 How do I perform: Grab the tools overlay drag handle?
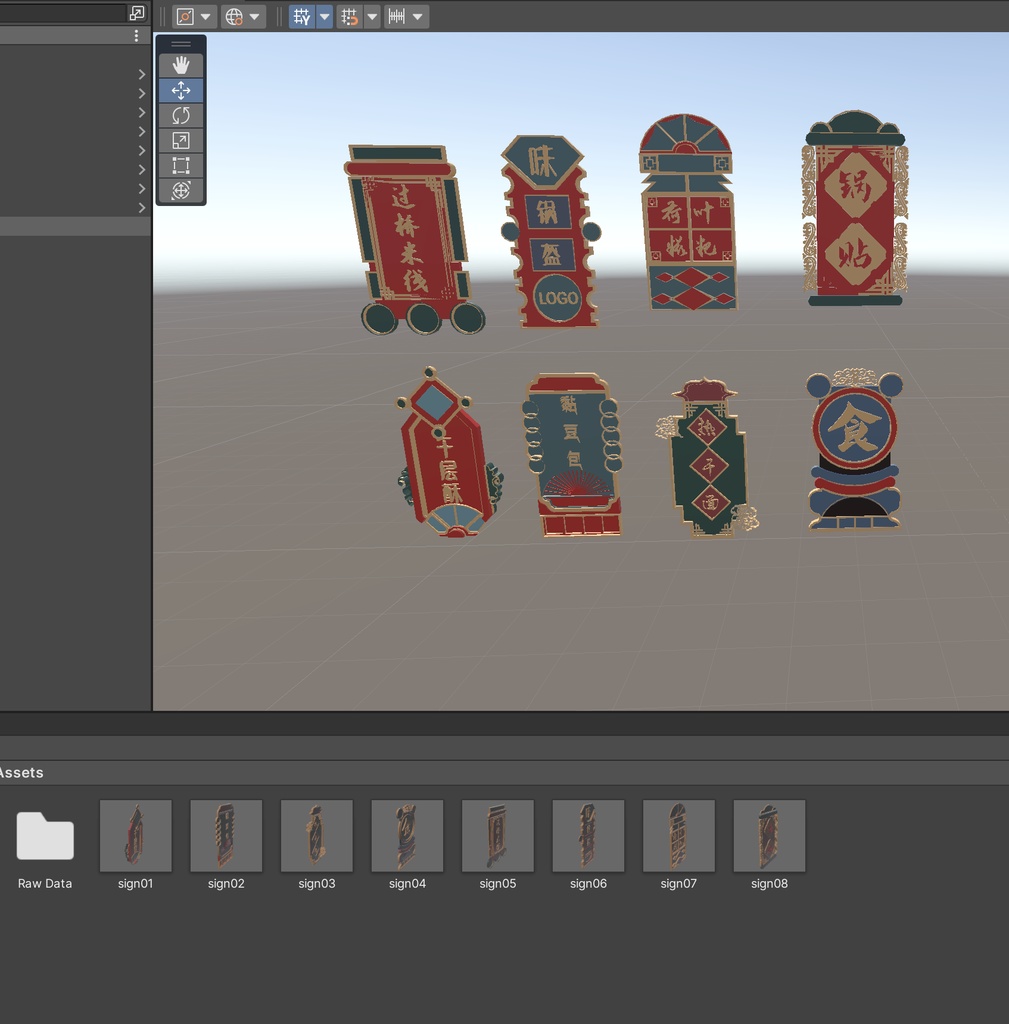point(181,44)
